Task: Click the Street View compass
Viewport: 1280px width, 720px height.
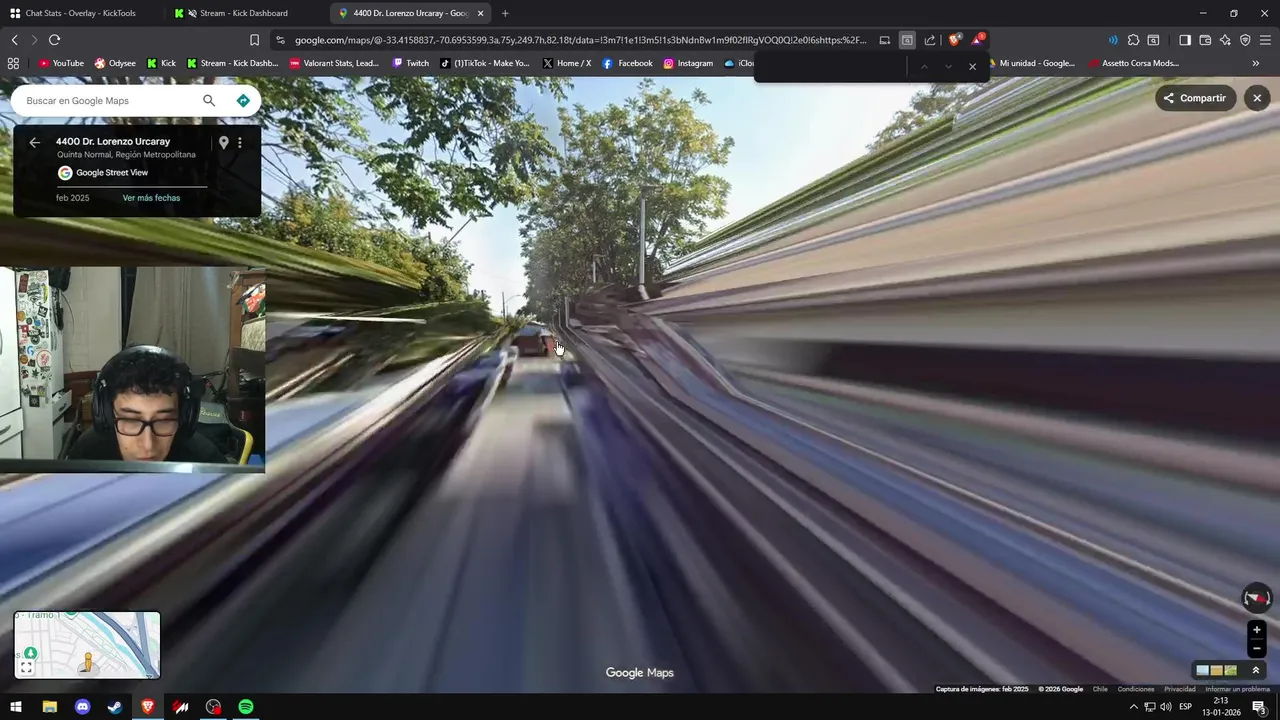Action: coord(1256,598)
